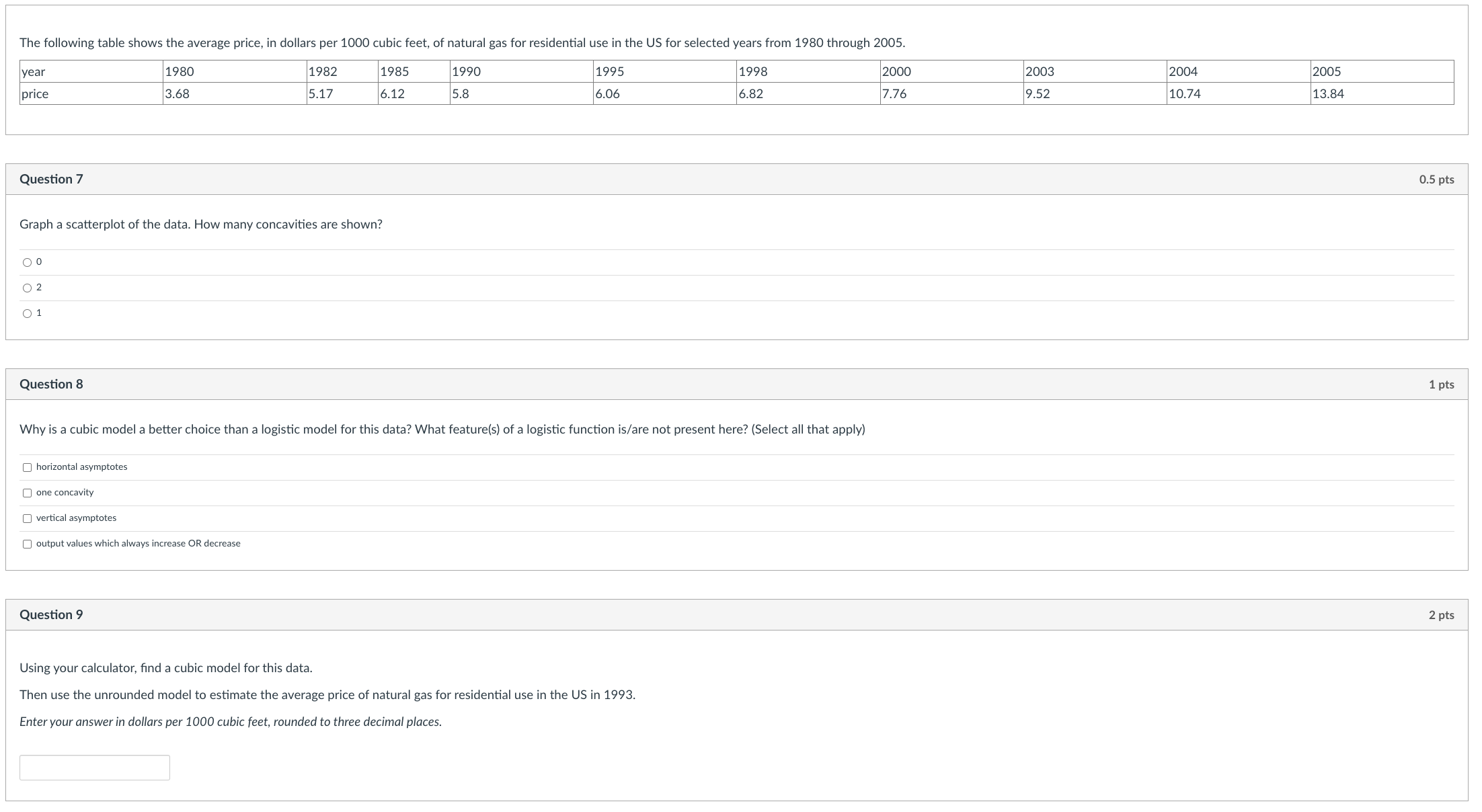The width and height of the screenshot is (1482, 812).
Task: Click the 0.5 pts label on Question 7
Action: [1436, 179]
